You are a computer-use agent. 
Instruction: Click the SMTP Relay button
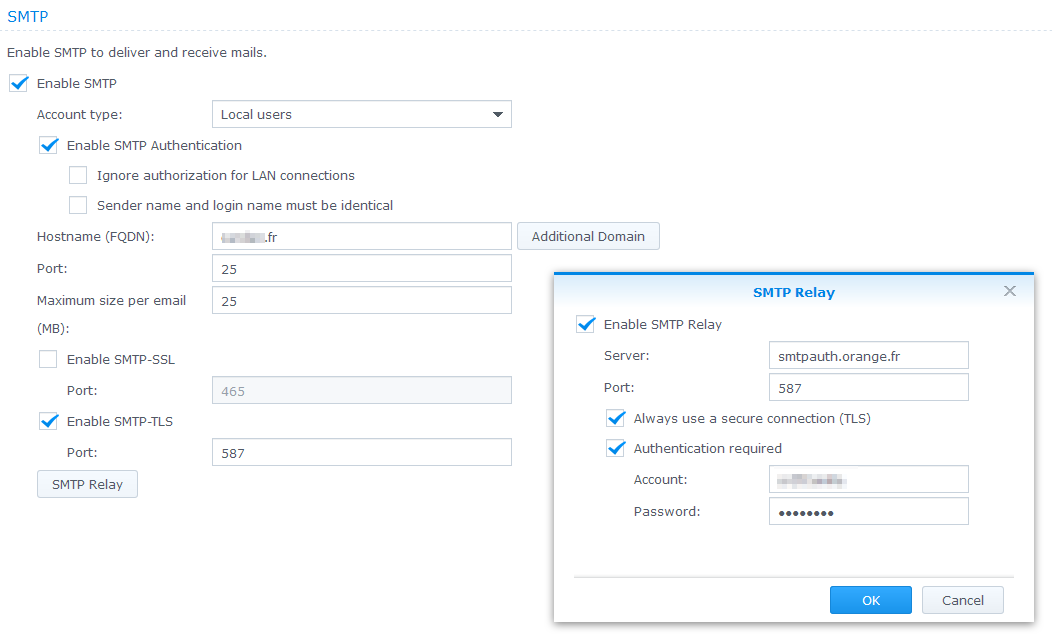pos(87,484)
